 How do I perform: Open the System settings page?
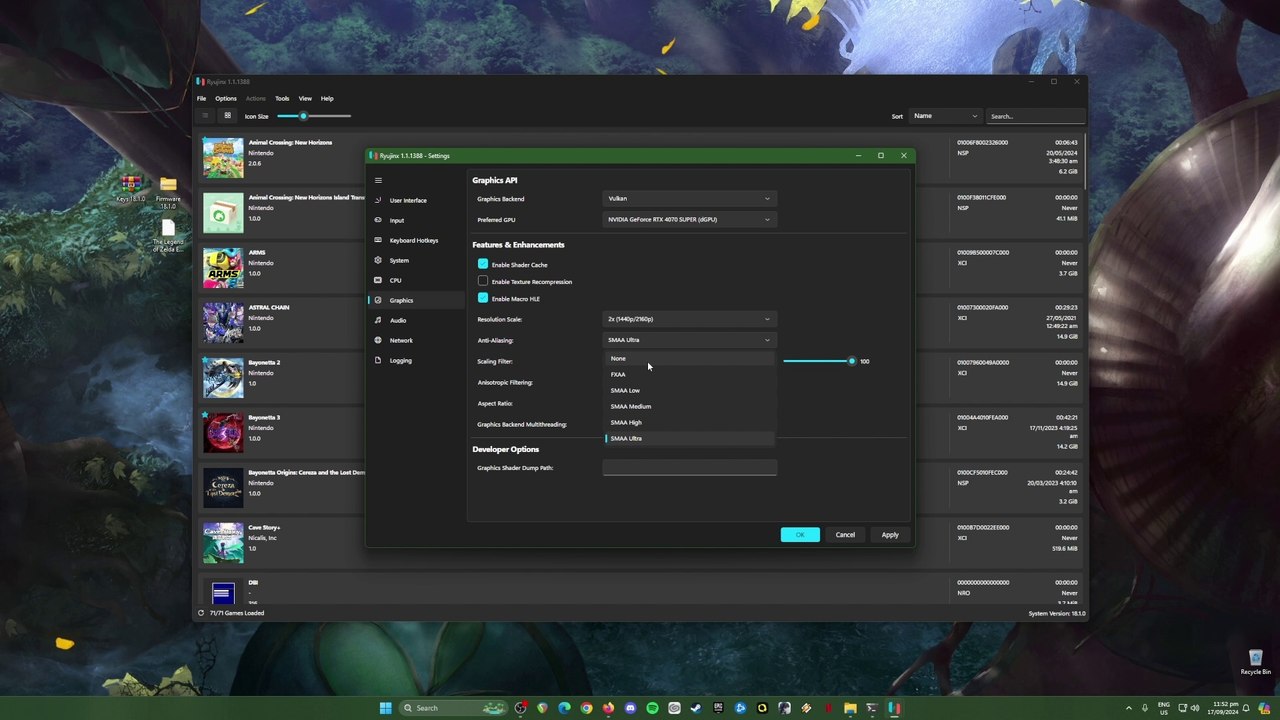point(415,260)
